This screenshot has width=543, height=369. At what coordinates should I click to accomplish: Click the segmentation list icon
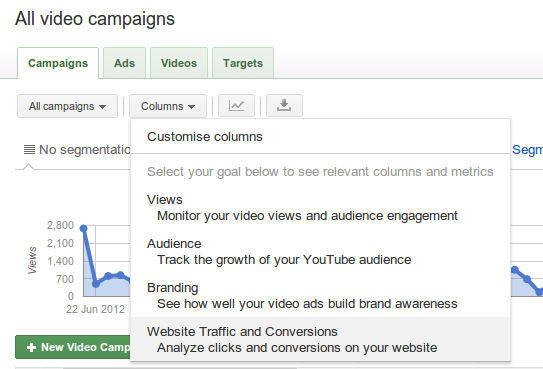29,150
